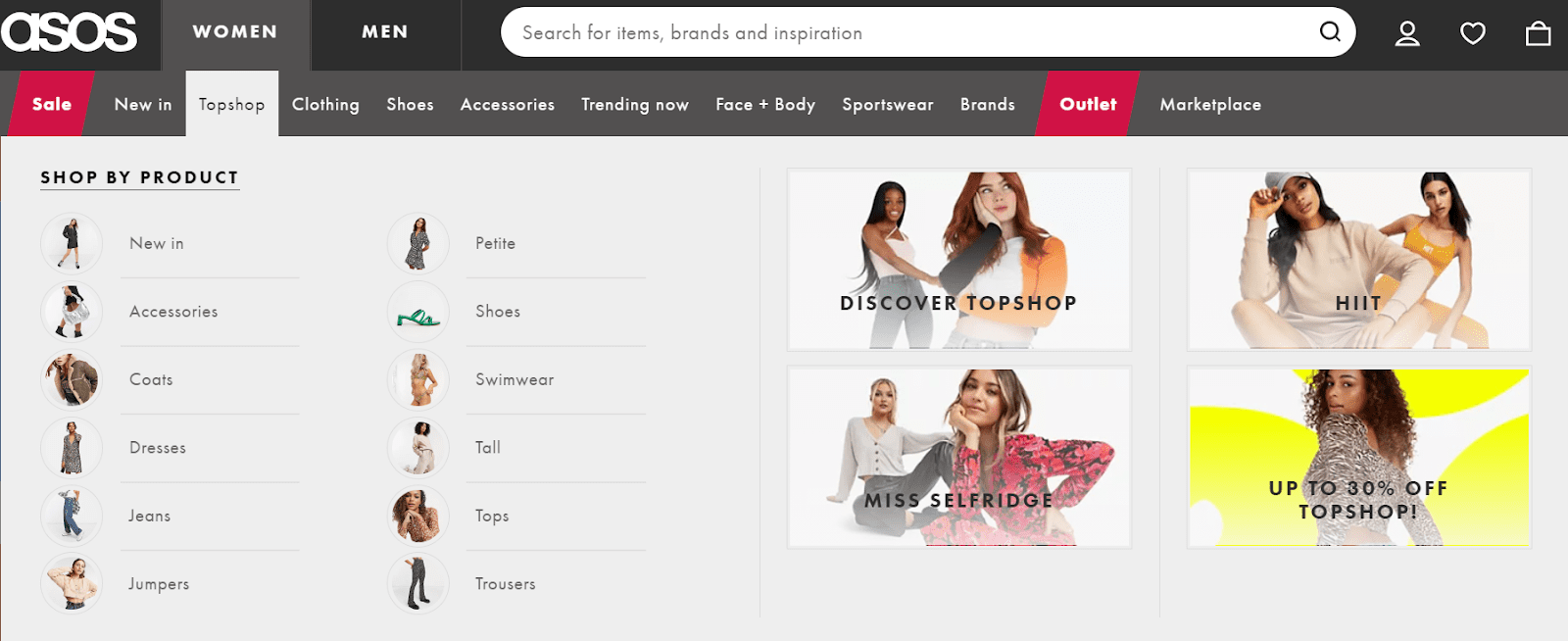
Task: Open the Brands menu
Action: pos(988,104)
